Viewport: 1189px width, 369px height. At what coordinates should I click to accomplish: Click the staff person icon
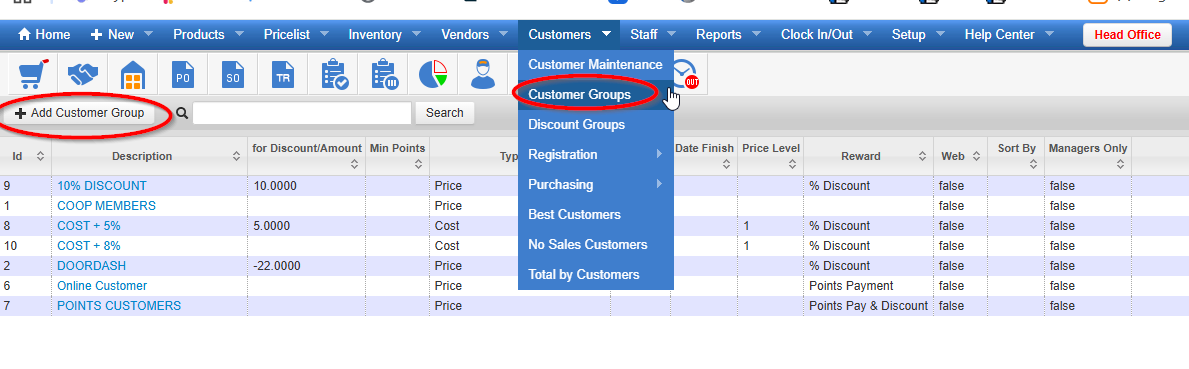tap(483, 74)
